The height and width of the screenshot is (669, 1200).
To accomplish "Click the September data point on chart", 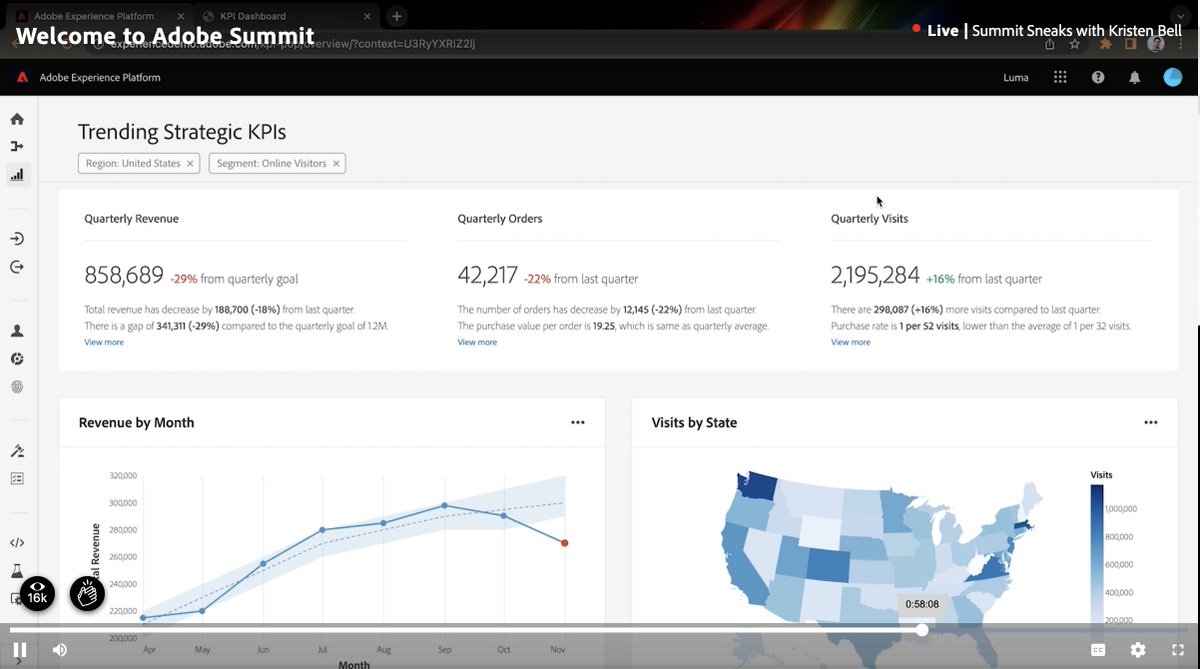I will click(x=444, y=506).
